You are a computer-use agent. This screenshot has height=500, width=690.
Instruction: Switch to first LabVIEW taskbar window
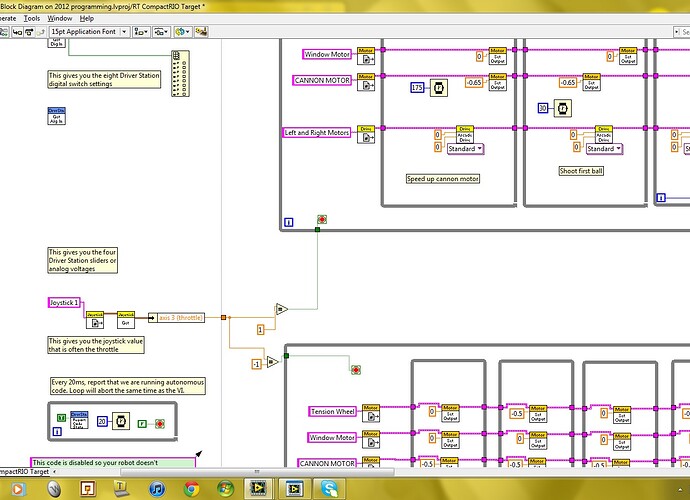pyautogui.click(x=258, y=489)
